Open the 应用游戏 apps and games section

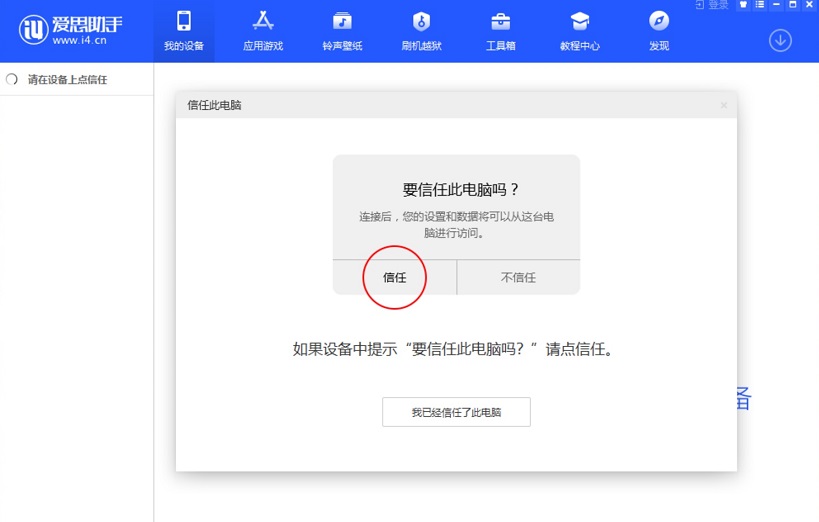263,31
